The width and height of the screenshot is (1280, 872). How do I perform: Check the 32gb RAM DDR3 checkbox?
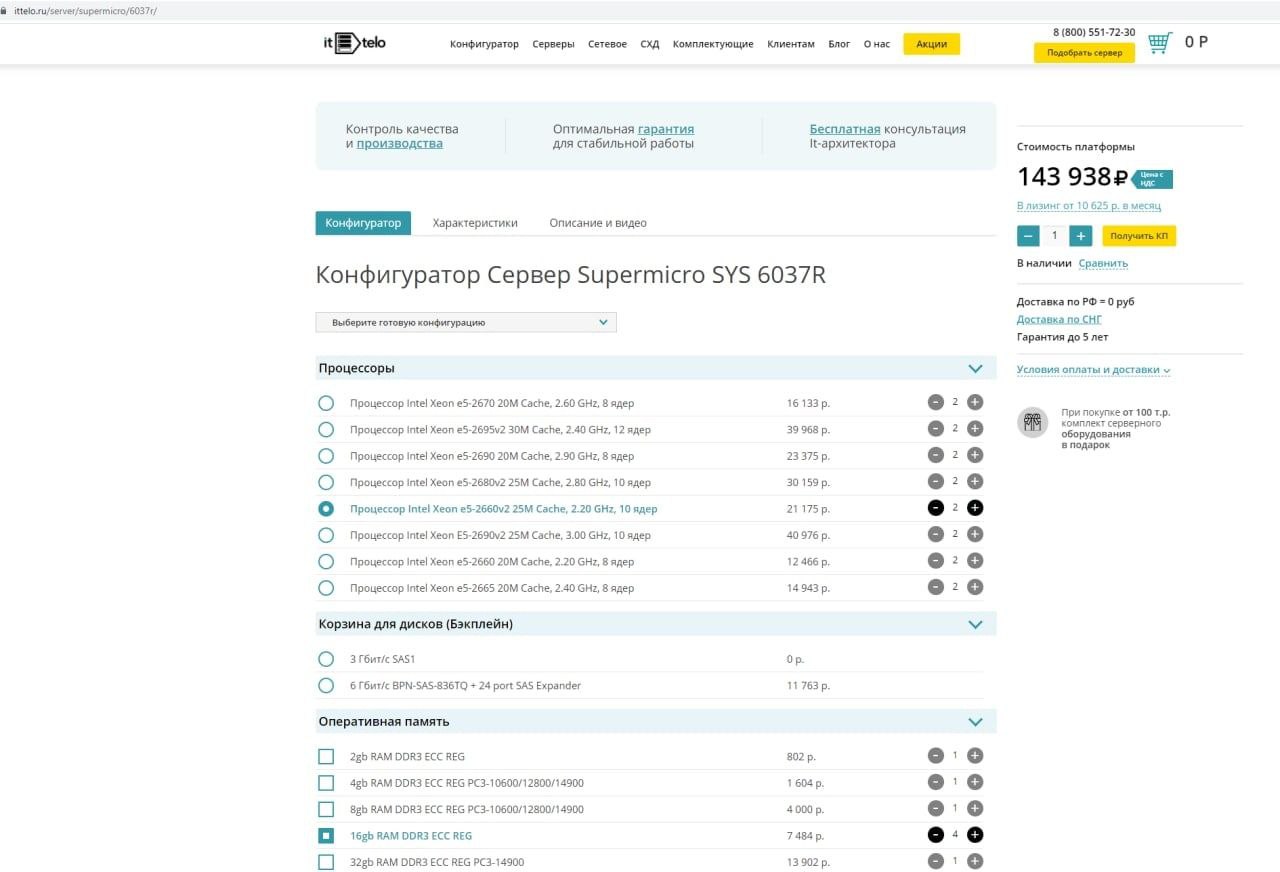326,862
